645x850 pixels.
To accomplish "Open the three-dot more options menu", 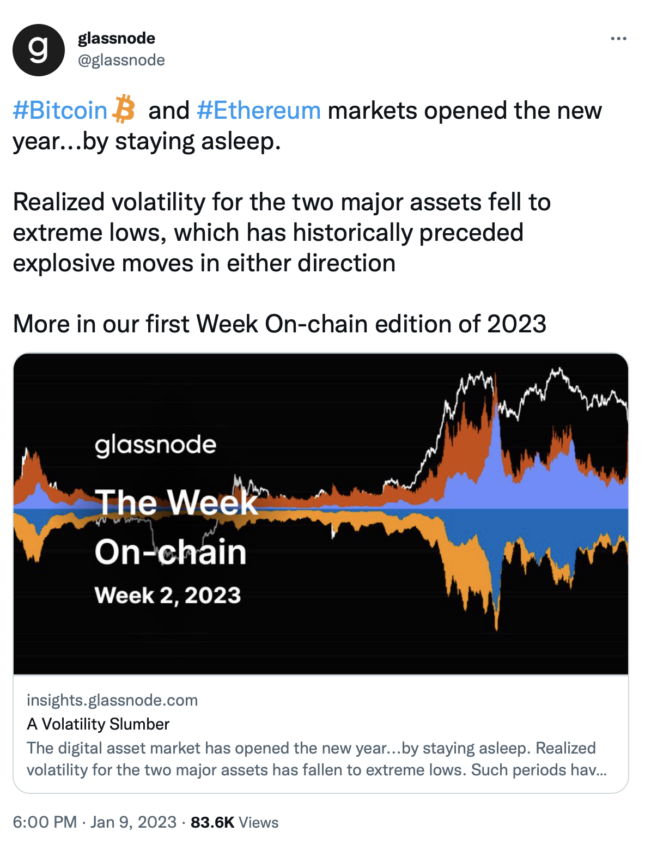I will tap(618, 38).
